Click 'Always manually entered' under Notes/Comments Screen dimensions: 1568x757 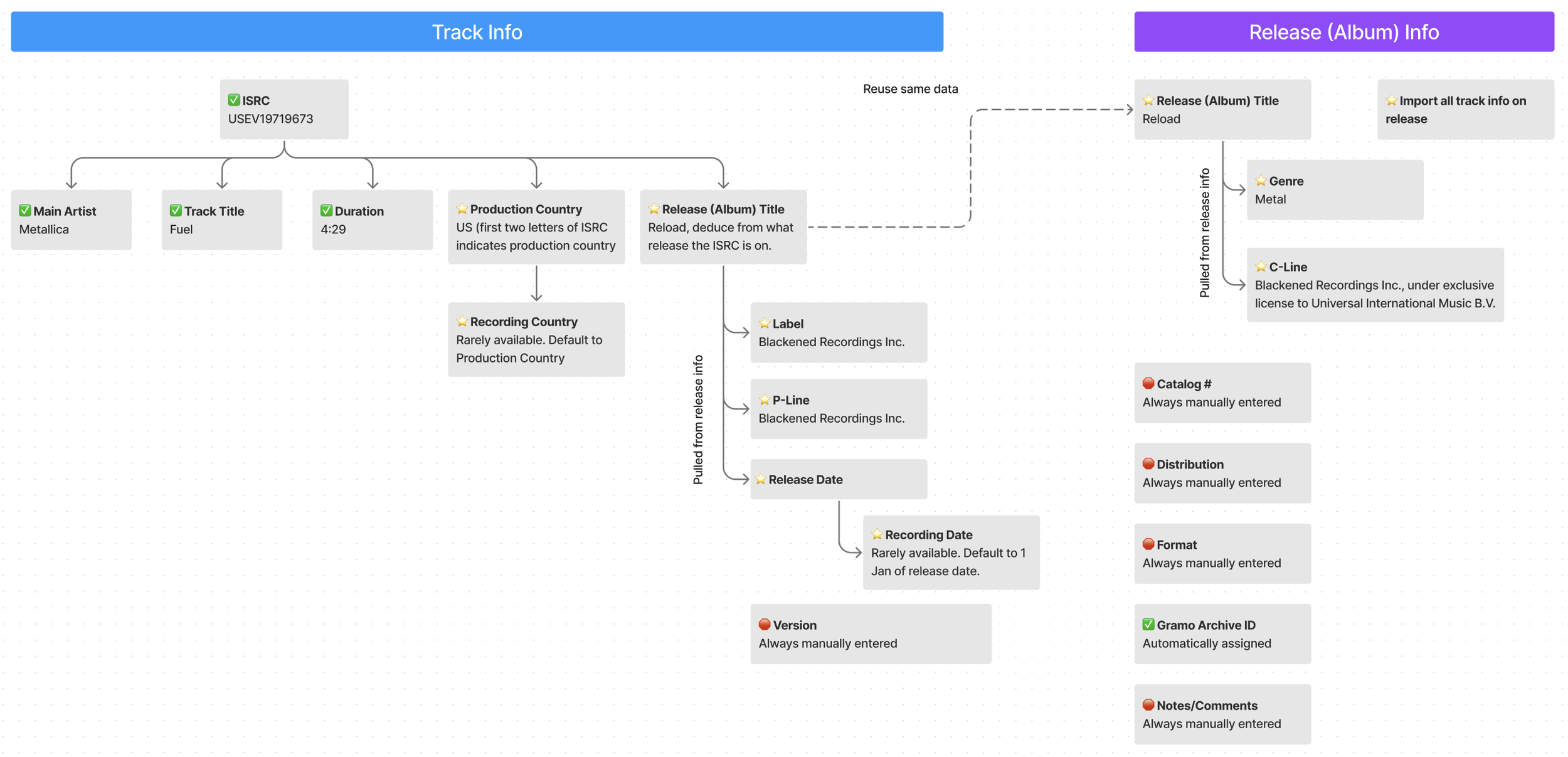1212,723
